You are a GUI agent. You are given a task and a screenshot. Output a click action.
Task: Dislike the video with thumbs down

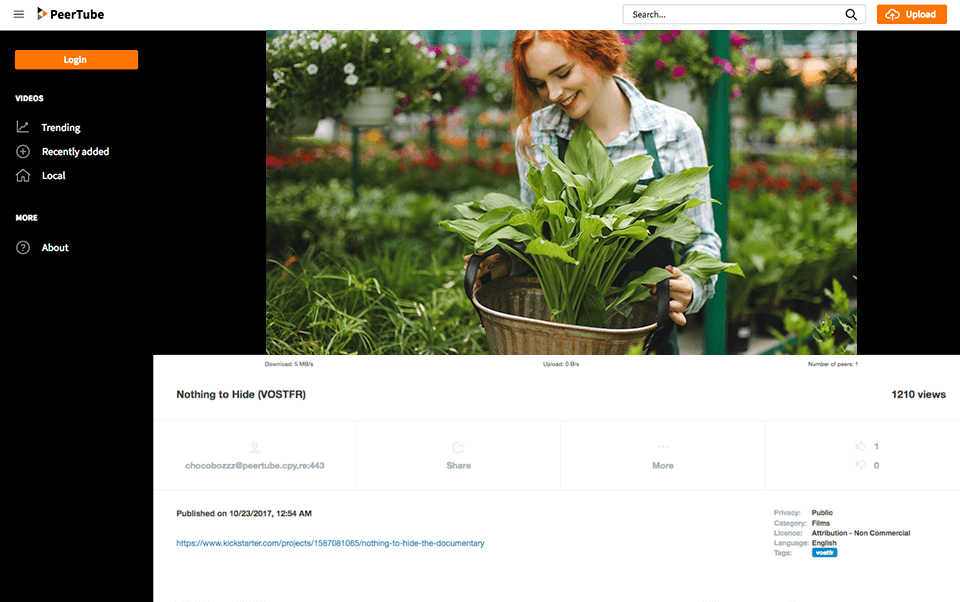[x=860, y=465]
